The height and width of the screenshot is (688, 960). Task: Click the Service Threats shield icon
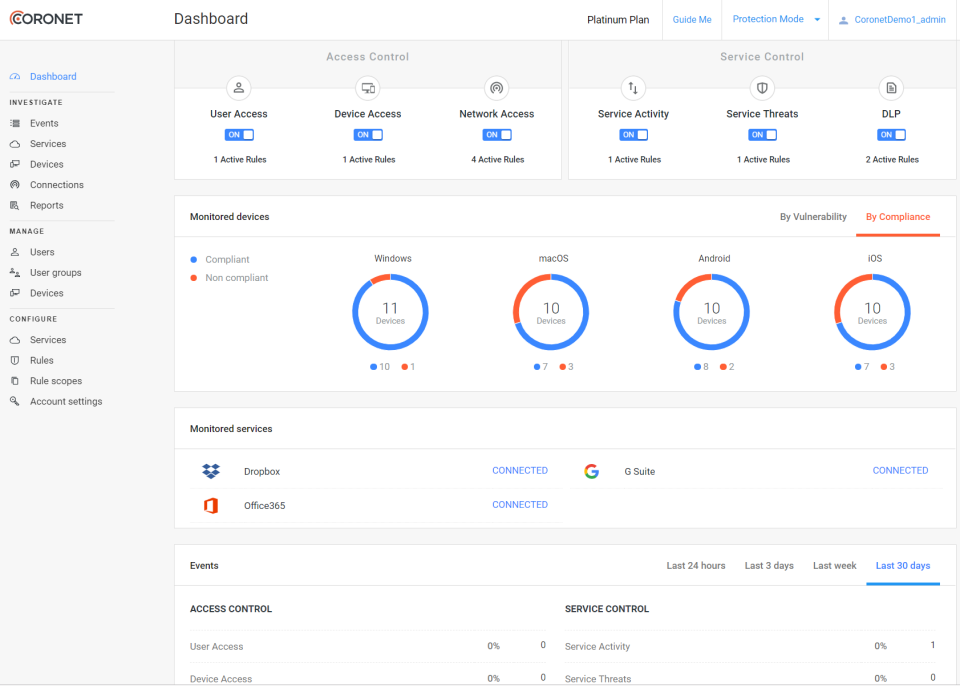click(763, 88)
